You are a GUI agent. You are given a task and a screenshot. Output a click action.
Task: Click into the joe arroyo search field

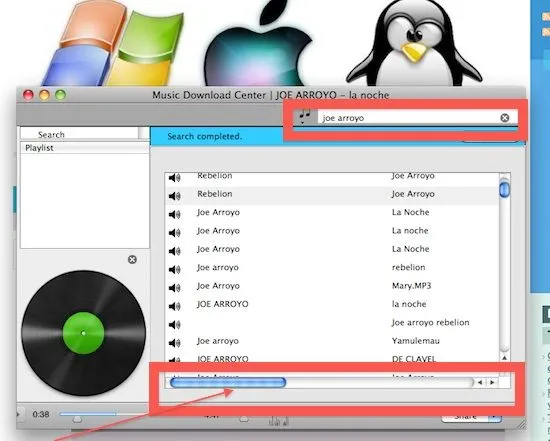[x=409, y=118]
